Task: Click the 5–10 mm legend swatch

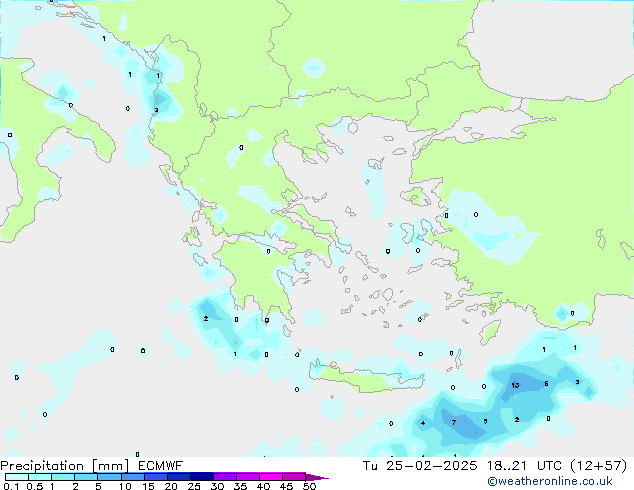Action: (x=109, y=477)
